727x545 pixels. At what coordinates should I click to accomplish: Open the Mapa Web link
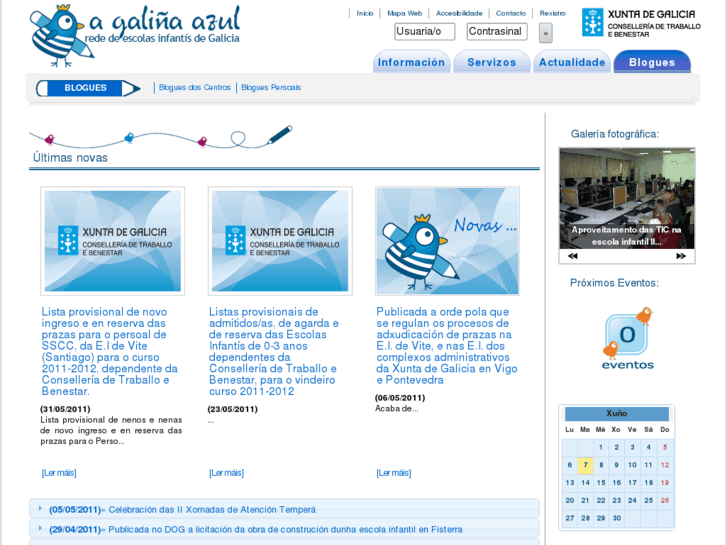click(404, 13)
